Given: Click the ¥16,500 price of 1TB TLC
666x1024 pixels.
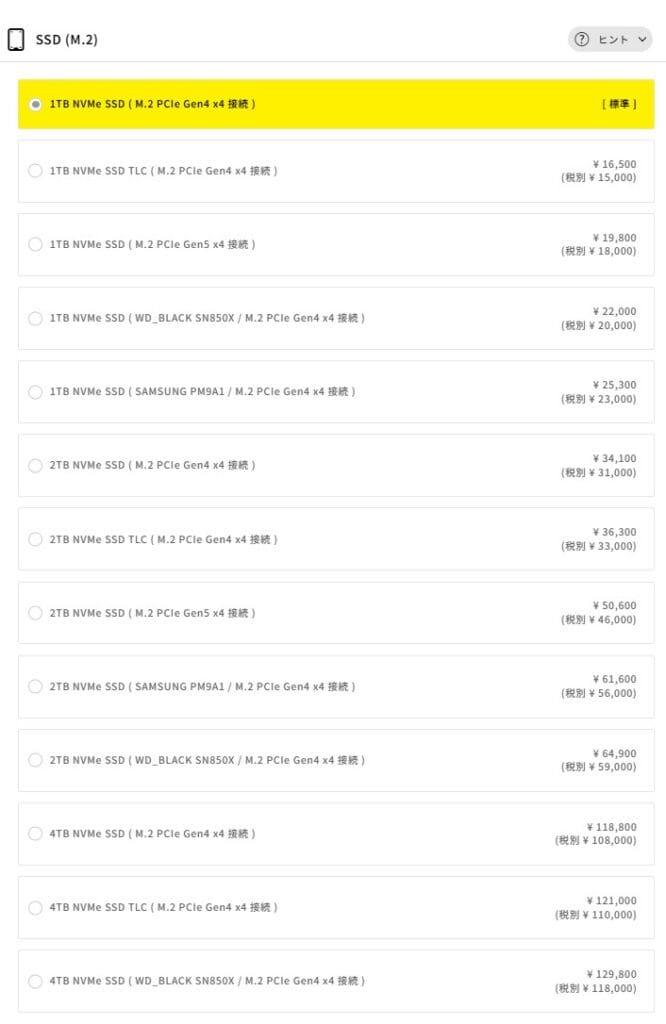Looking at the screenshot, I should 614,164.
